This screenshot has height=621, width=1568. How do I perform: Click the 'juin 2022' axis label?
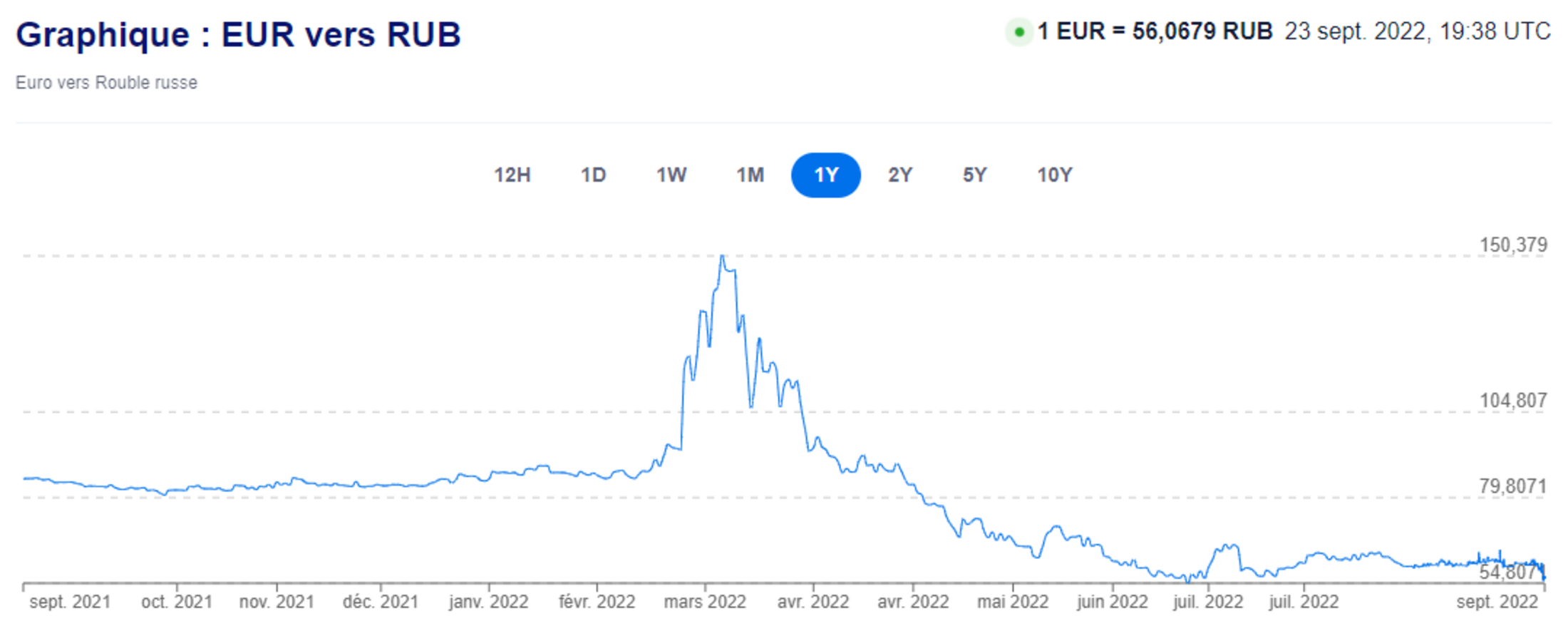(x=1112, y=602)
